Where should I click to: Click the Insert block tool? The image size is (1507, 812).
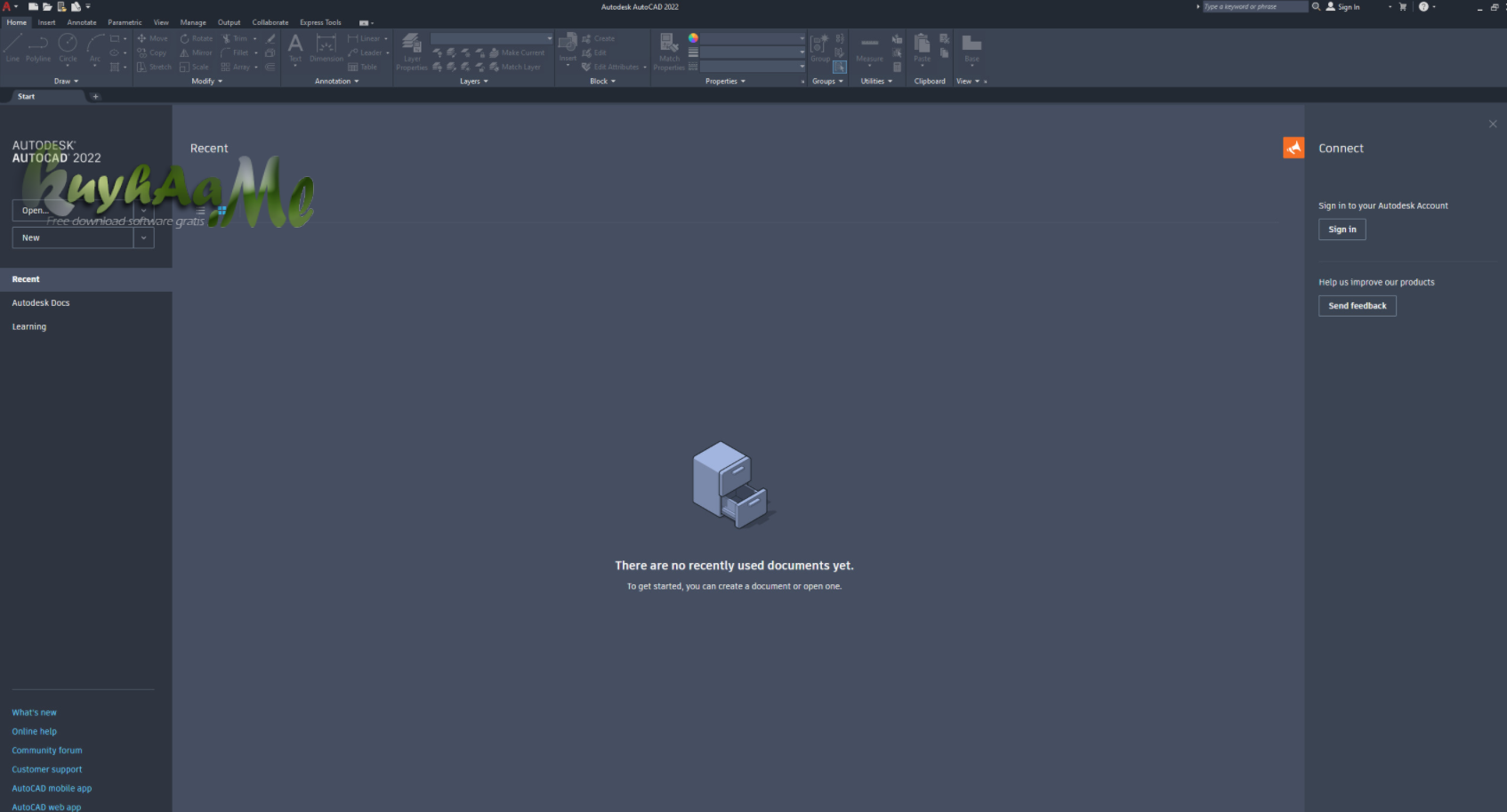pos(568,48)
